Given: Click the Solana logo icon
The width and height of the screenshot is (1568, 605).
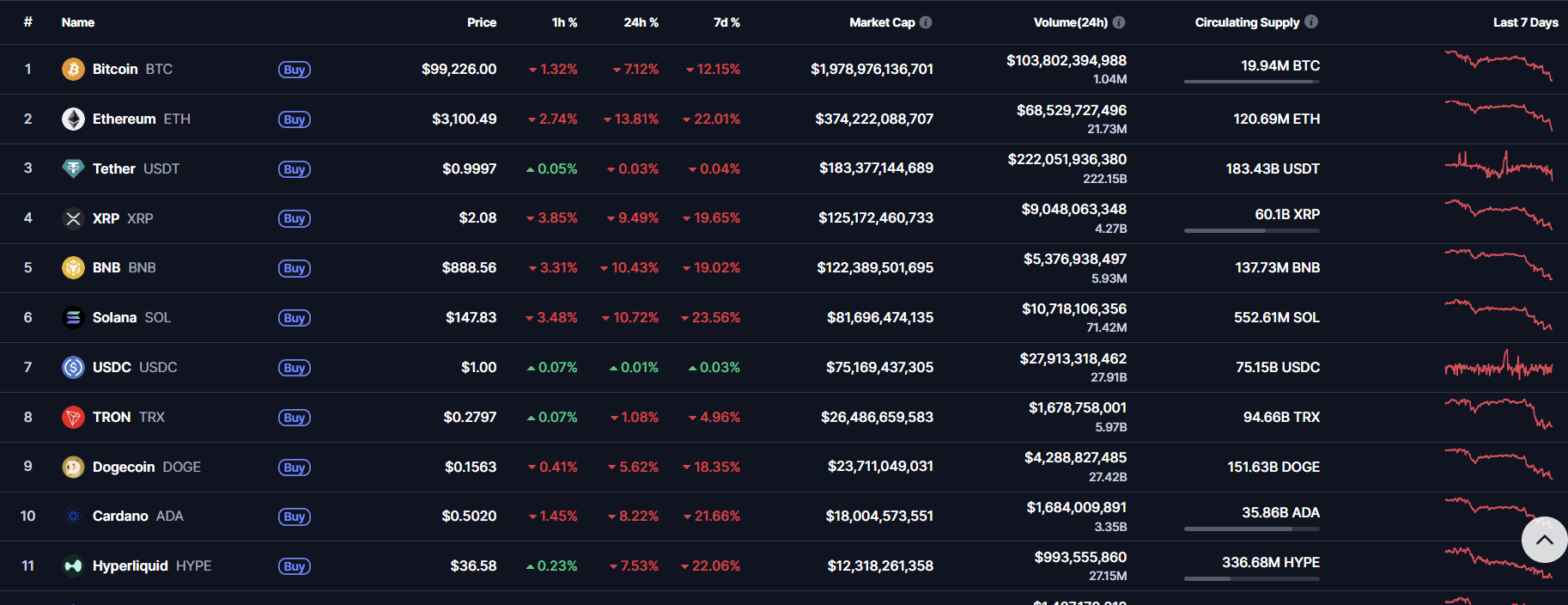Looking at the screenshot, I should point(73,318).
